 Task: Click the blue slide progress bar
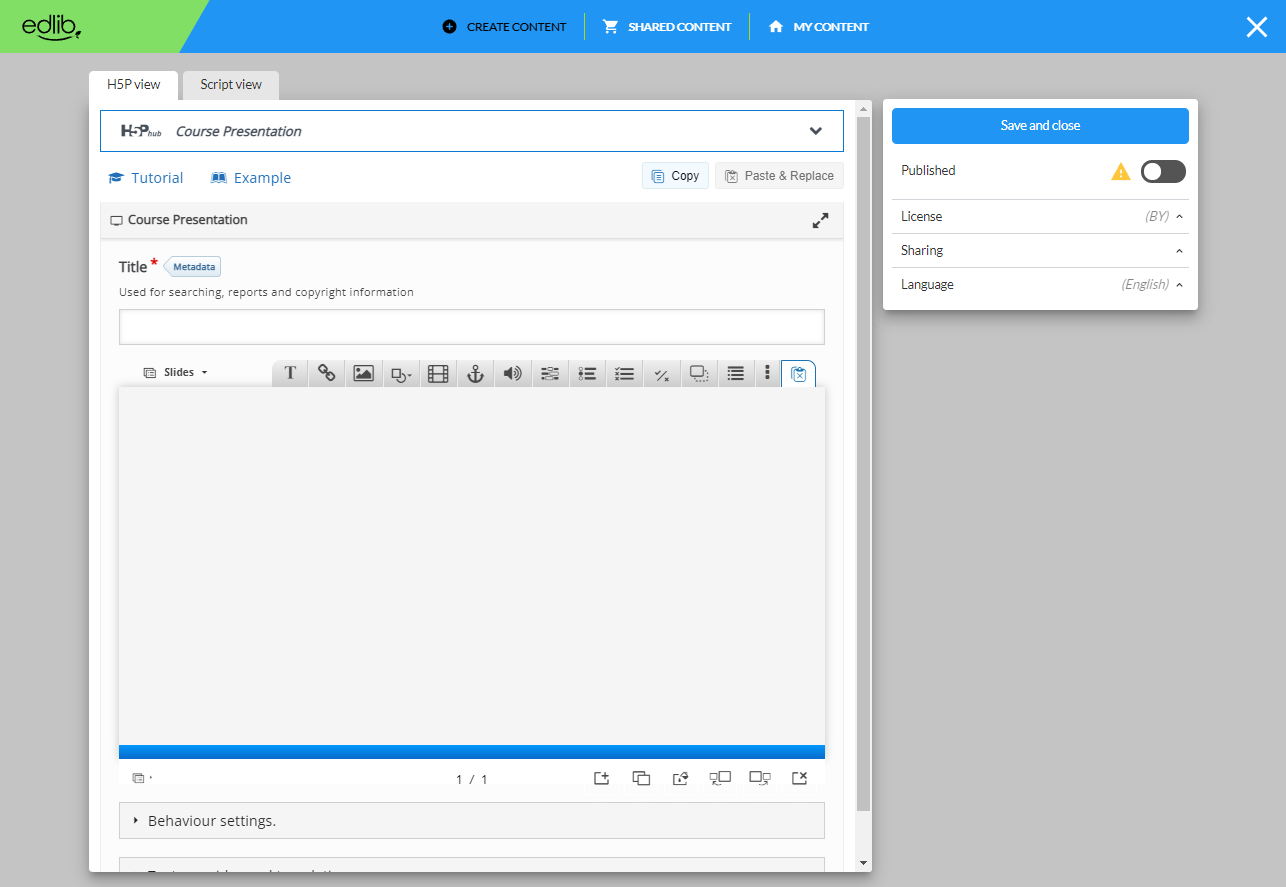click(x=472, y=752)
